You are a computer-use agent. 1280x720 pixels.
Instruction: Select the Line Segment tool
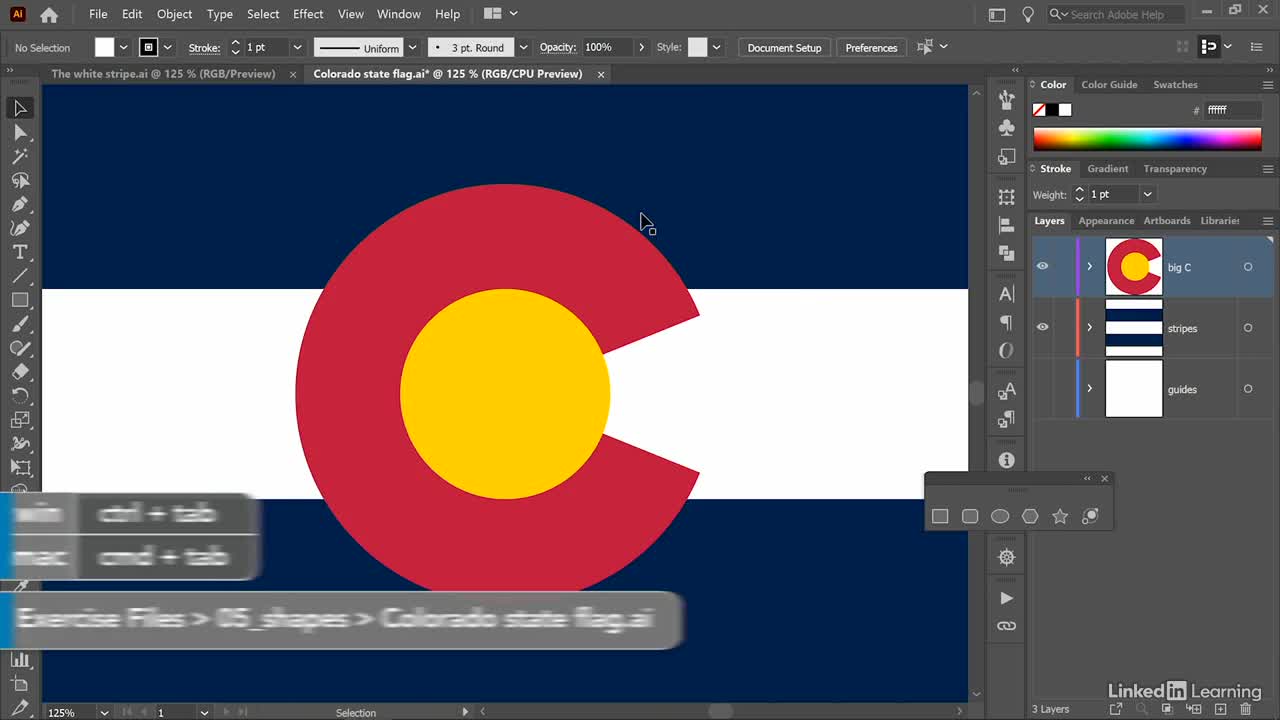(20, 276)
